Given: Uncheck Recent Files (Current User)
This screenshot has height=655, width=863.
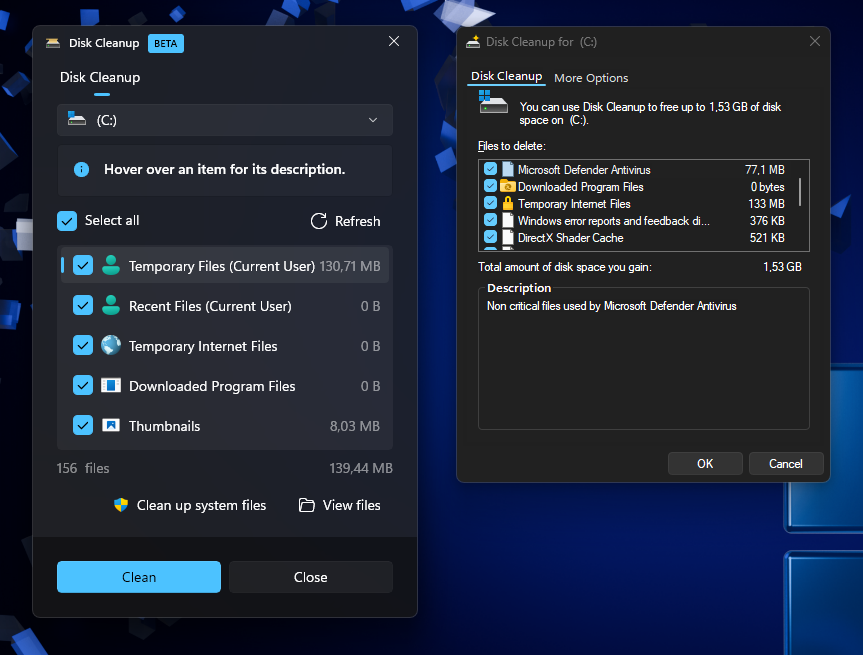Looking at the screenshot, I should 83,305.
